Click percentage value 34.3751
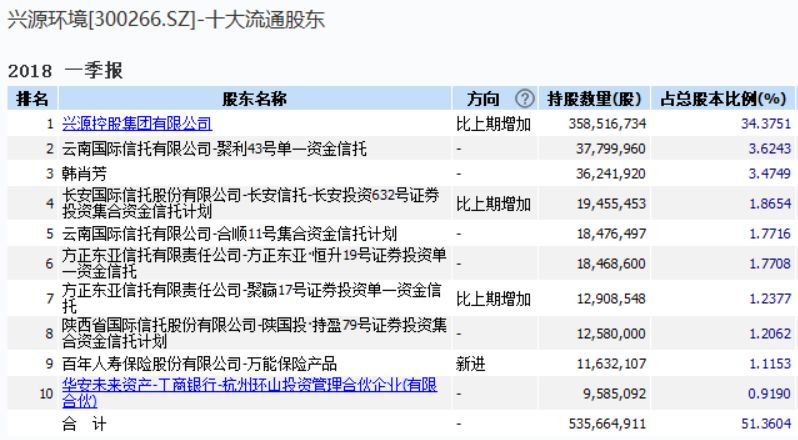This screenshot has height=440, width=798. click(x=766, y=124)
